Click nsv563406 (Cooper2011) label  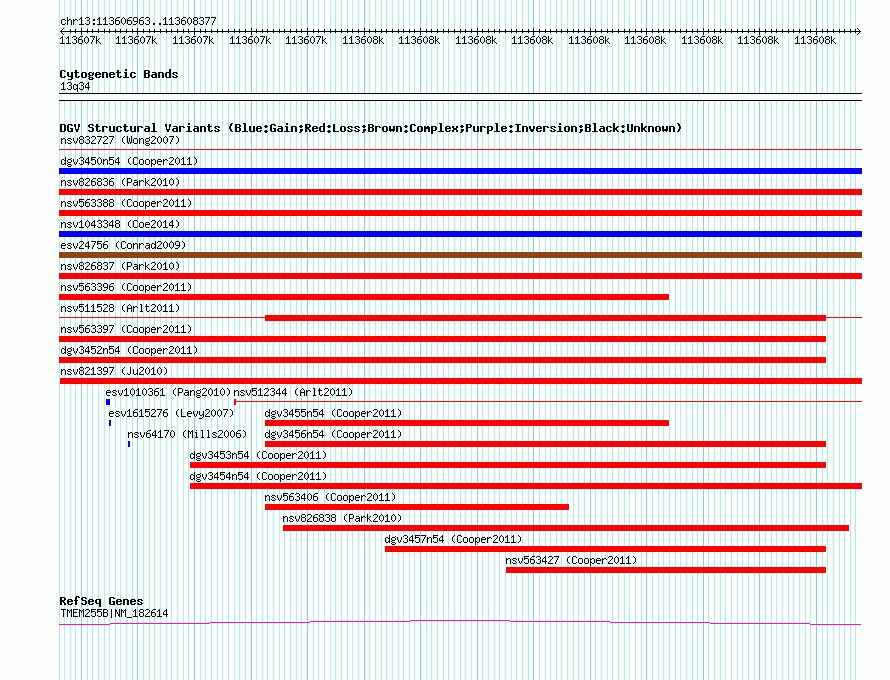(330, 497)
